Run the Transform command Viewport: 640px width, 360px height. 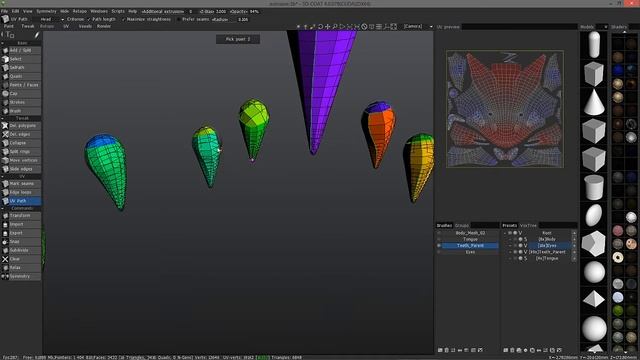coord(21,216)
